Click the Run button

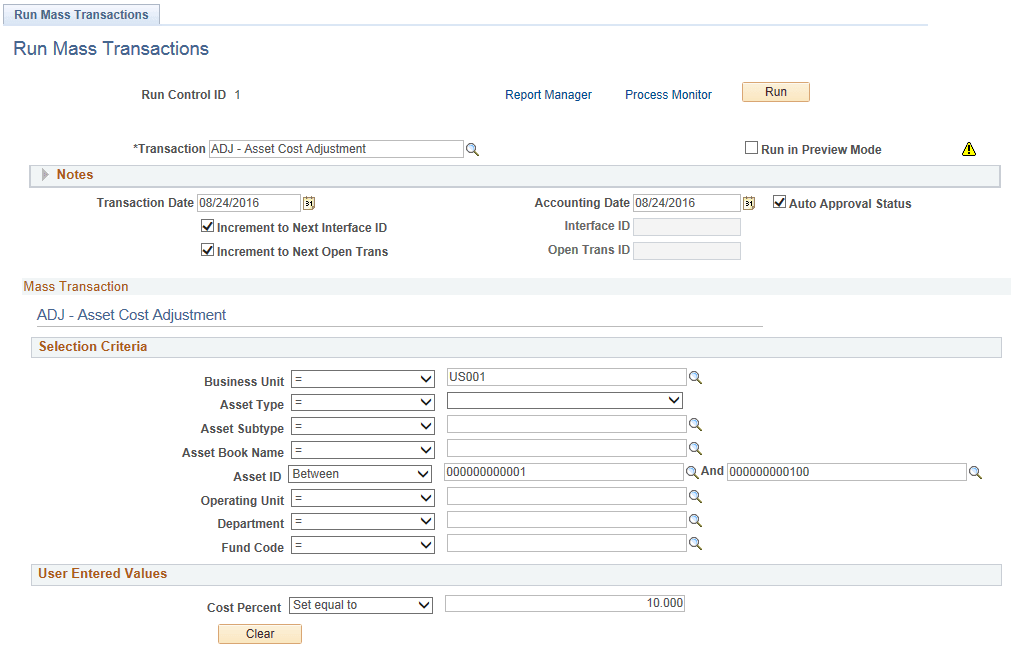(775, 91)
